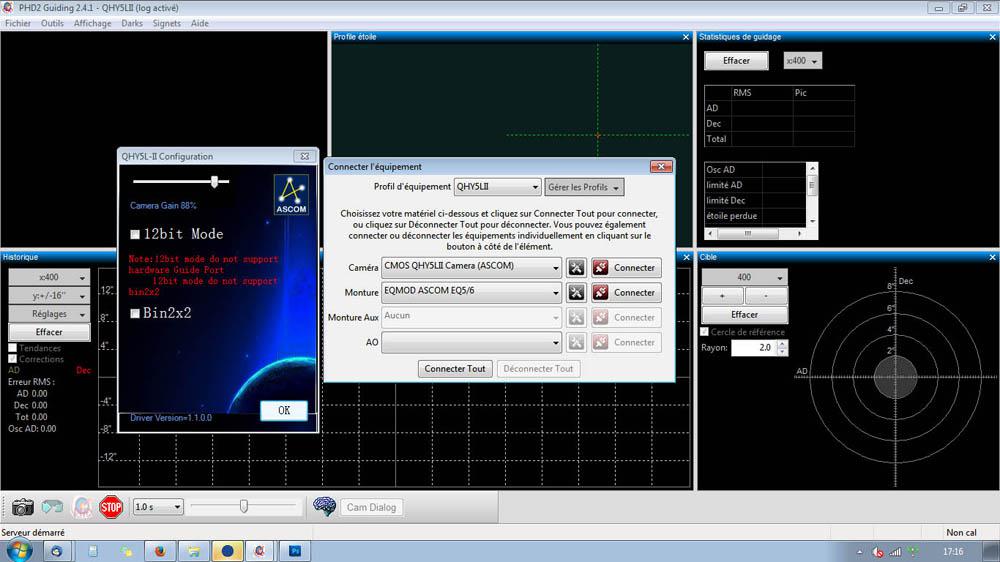Viewport: 1000px width, 562px height.
Task: Open Firefox from the taskbar
Action: (x=159, y=551)
